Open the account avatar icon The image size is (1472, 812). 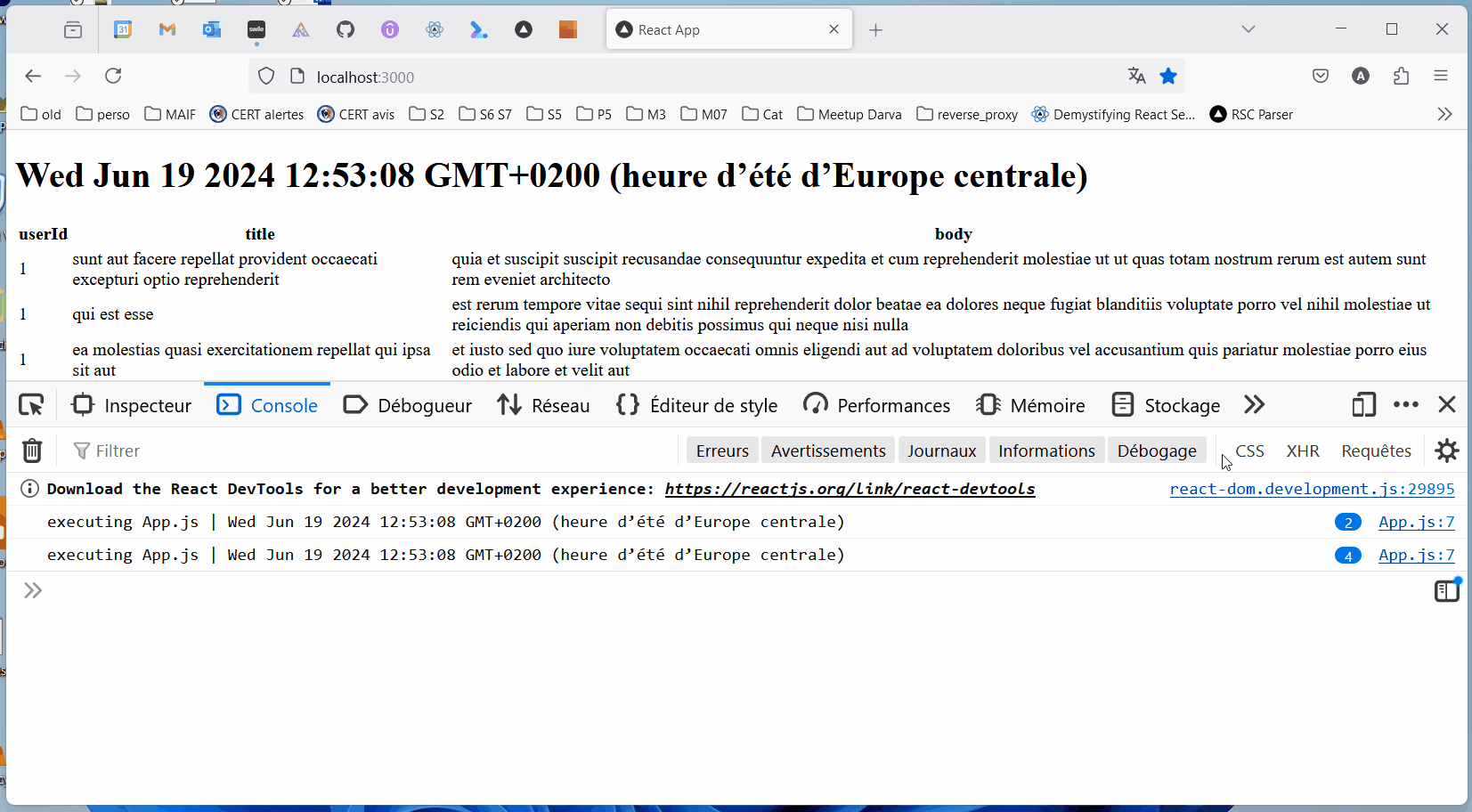point(1361,77)
